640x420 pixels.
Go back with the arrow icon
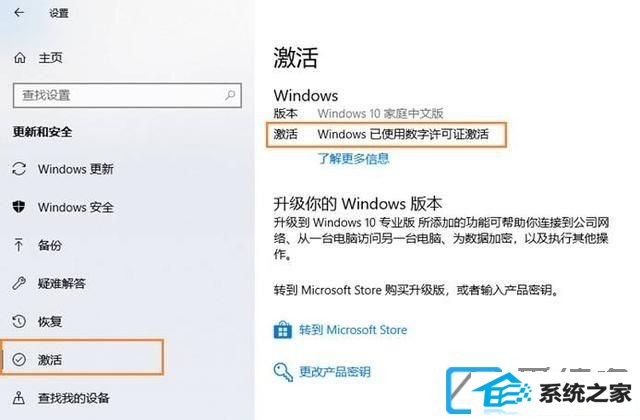[19, 13]
